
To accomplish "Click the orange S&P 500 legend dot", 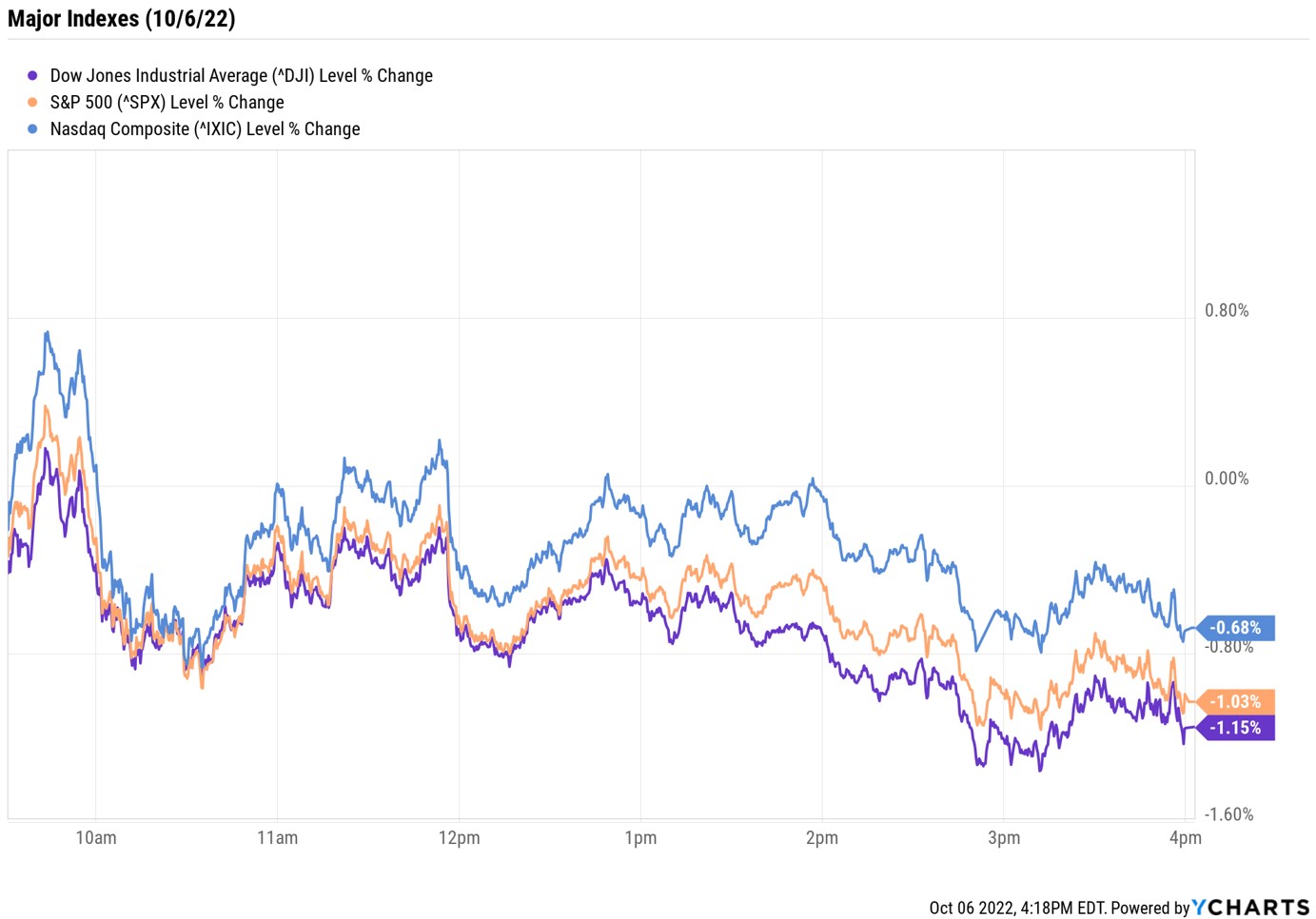I will 32,103.
